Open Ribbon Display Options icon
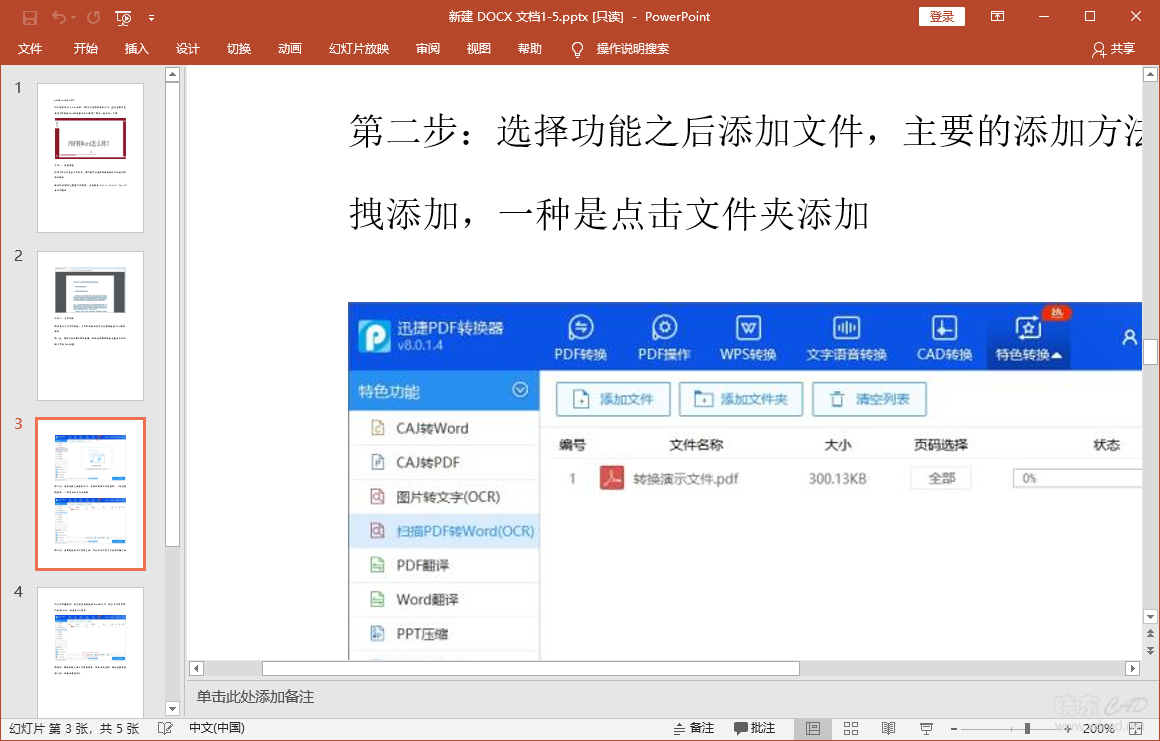The width and height of the screenshot is (1160, 741). (x=997, y=16)
